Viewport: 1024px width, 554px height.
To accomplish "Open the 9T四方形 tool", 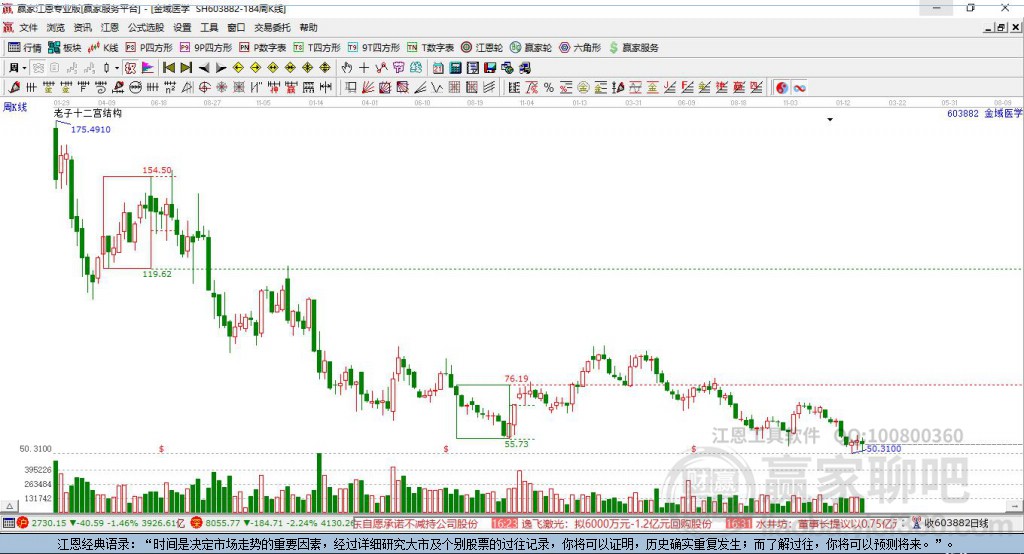I will click(x=374, y=48).
